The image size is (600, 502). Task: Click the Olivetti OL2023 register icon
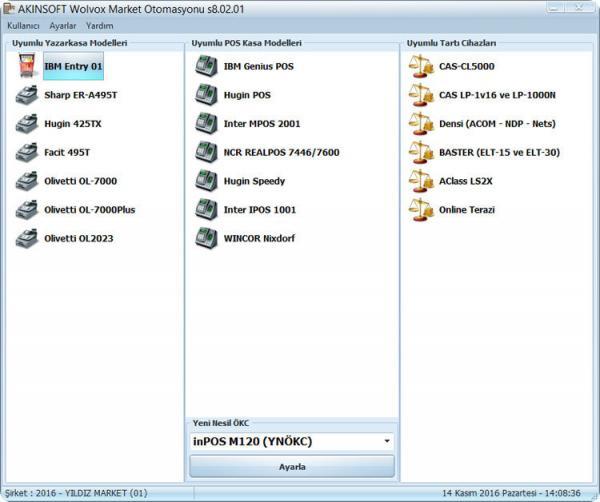tap(27, 238)
